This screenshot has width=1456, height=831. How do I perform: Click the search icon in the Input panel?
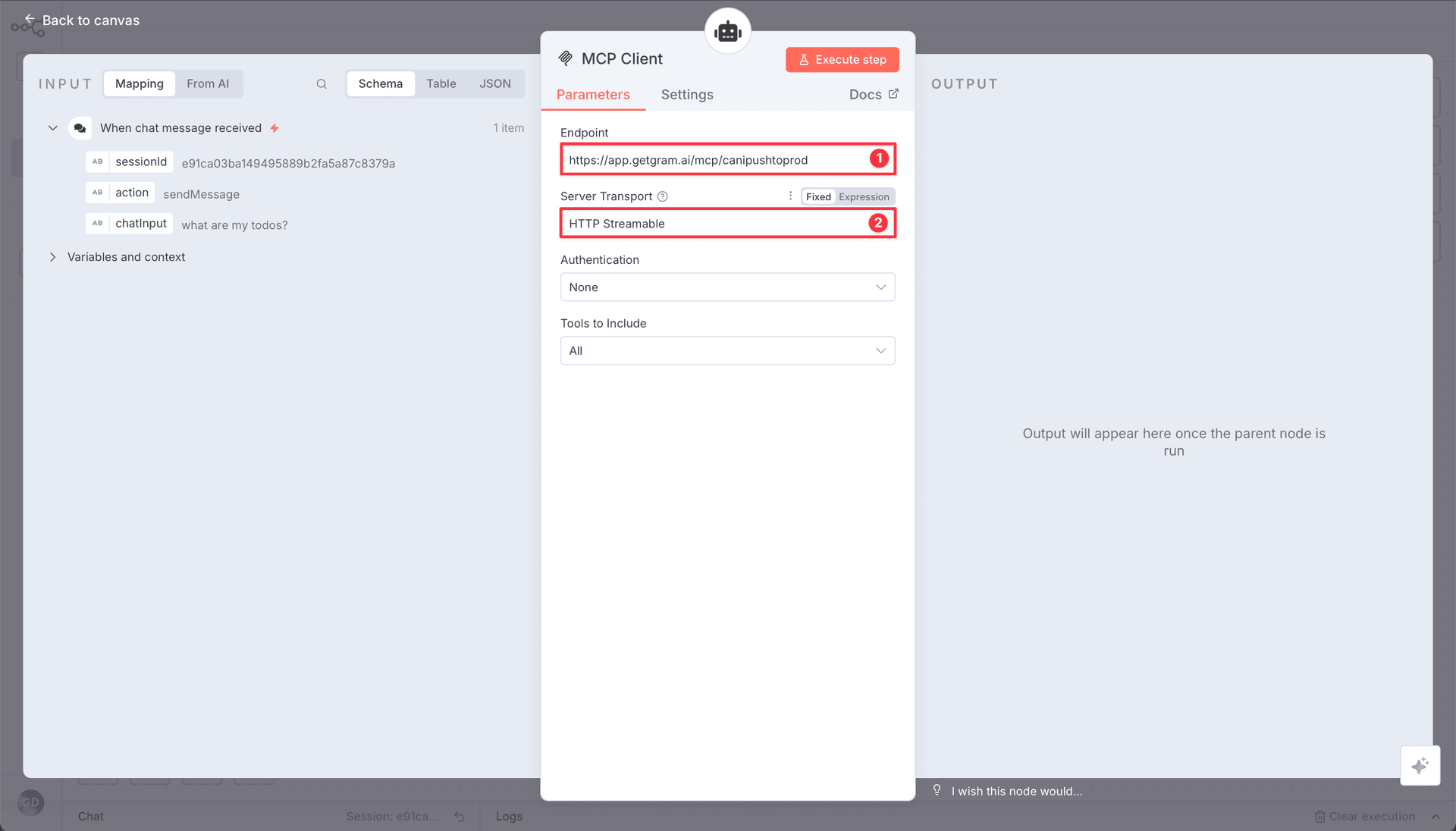322,84
